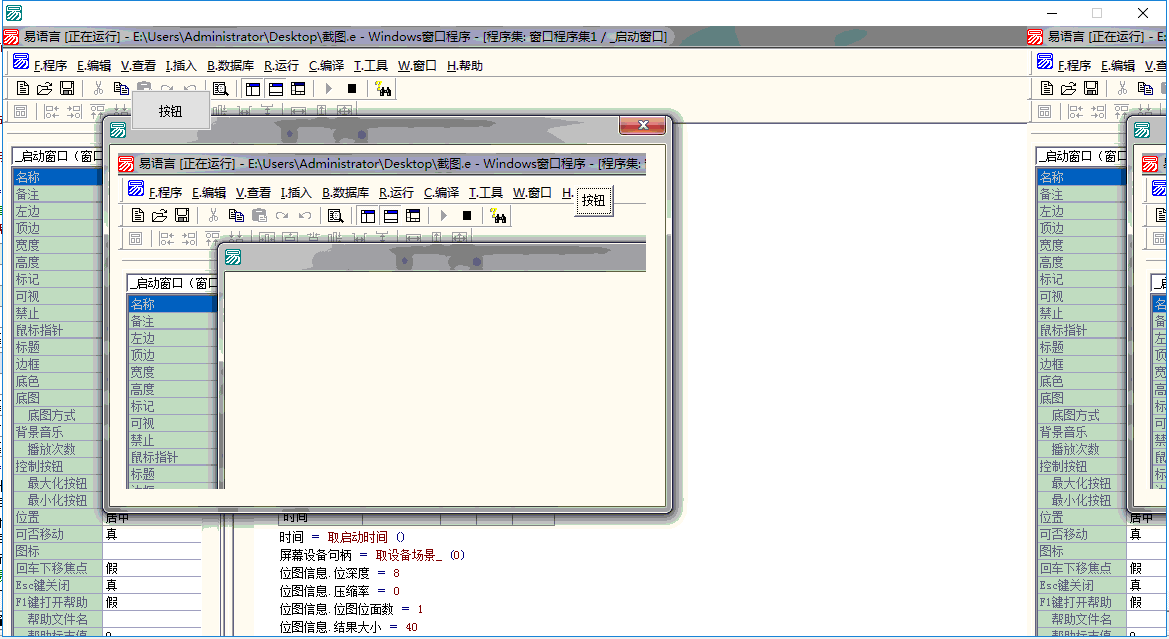Screen dimensions: 1169x639
Task: Click the Redo arrow inside the nested window
Action: (282, 215)
